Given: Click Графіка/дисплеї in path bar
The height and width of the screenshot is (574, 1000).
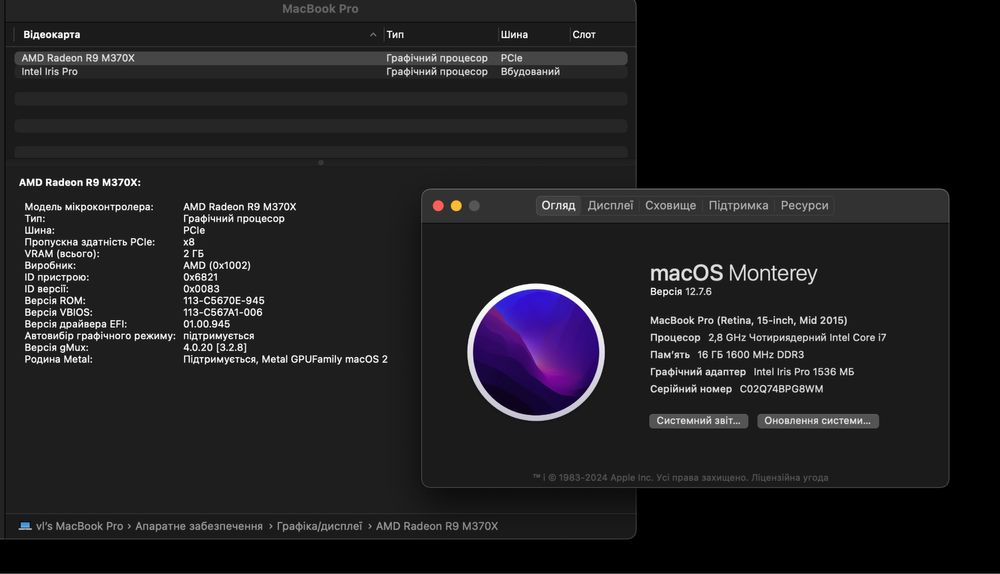Looking at the screenshot, I should [x=319, y=526].
